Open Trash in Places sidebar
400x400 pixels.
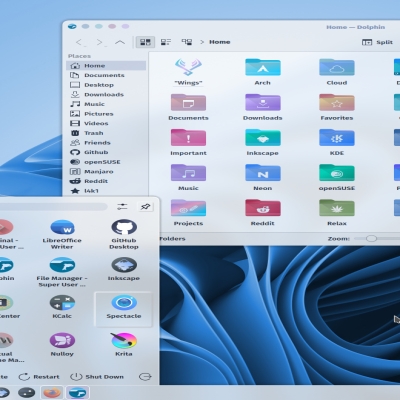click(106, 133)
